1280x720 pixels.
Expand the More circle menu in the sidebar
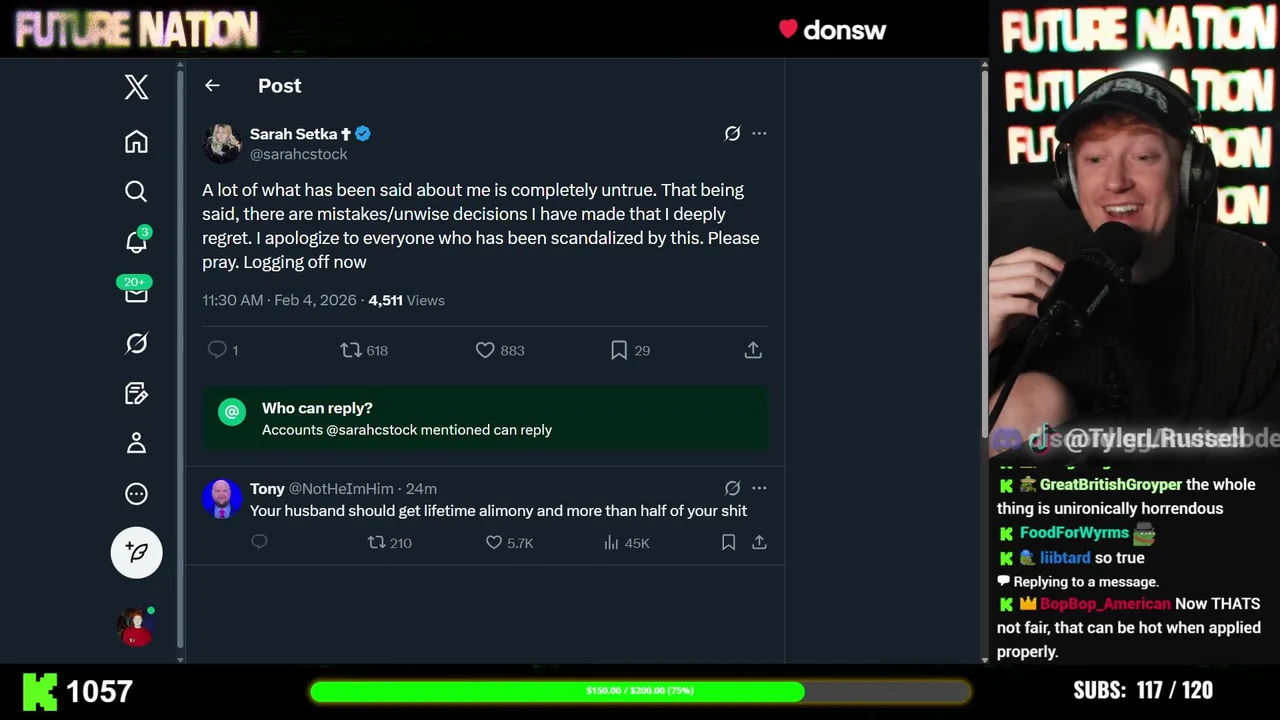coord(136,494)
